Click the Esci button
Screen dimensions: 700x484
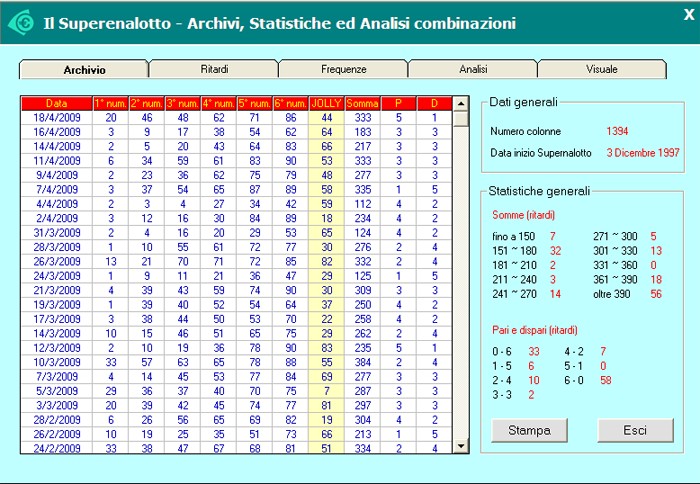(x=635, y=430)
